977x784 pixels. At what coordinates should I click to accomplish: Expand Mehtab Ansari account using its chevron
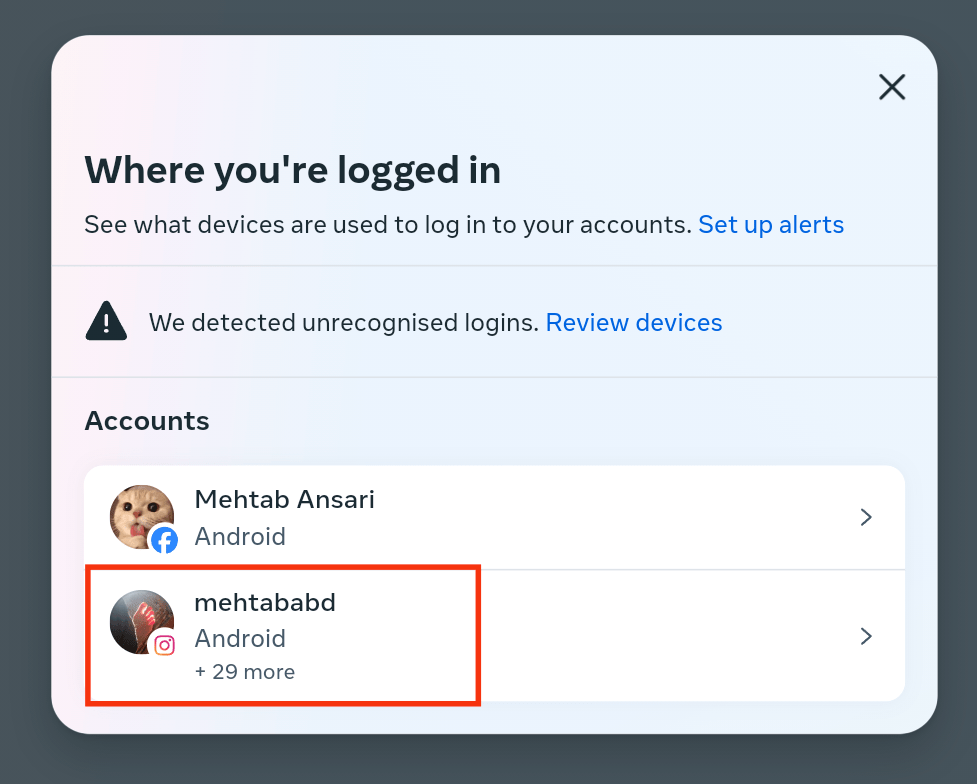point(865,517)
